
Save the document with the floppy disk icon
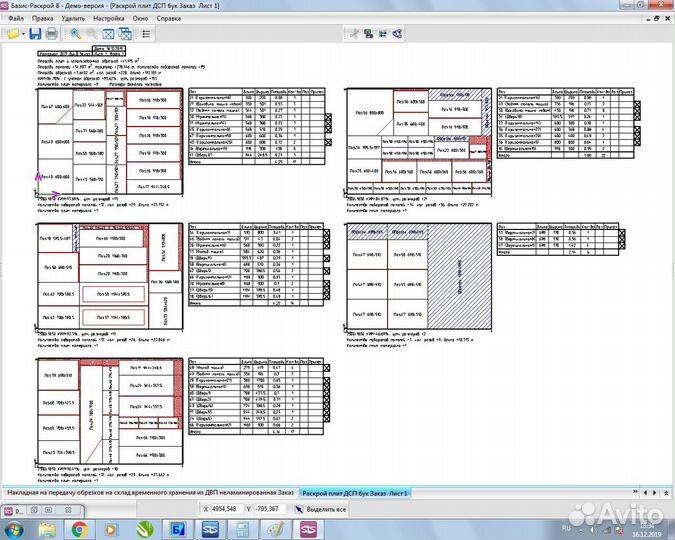[x=34, y=33]
